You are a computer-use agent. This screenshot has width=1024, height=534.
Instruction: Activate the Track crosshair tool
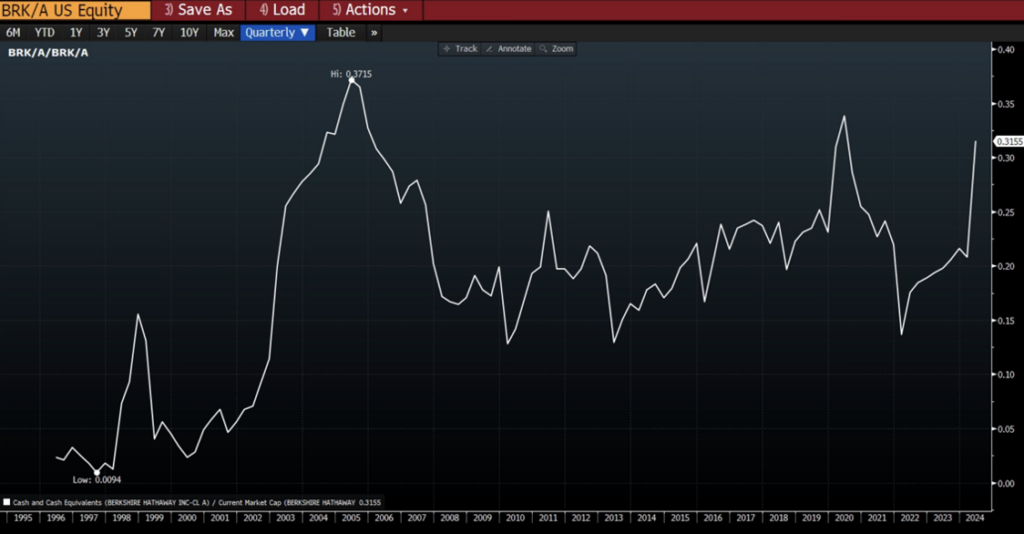point(460,48)
